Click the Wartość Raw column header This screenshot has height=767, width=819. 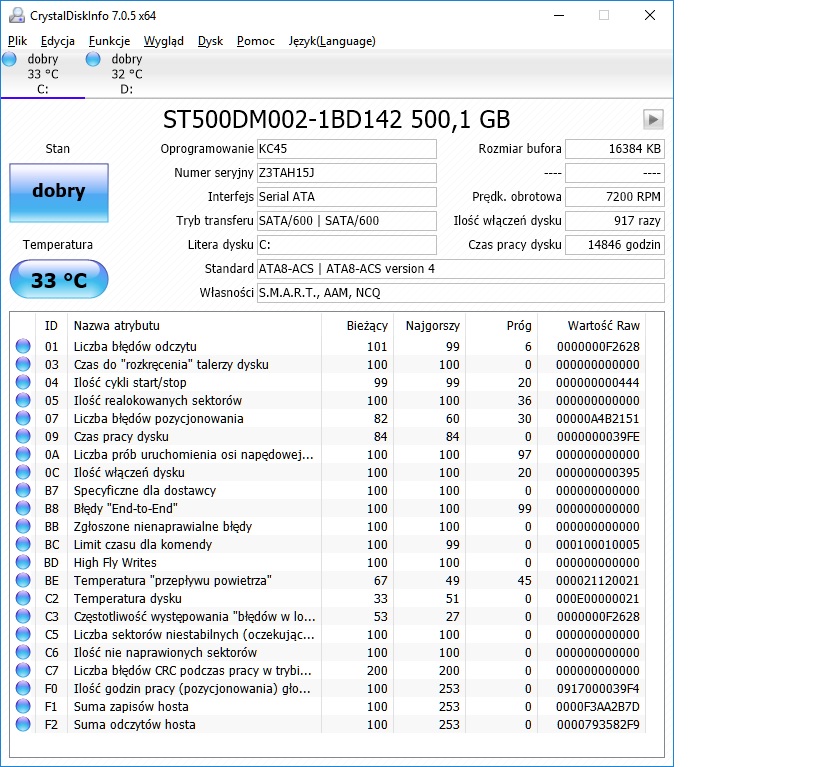(x=592, y=326)
